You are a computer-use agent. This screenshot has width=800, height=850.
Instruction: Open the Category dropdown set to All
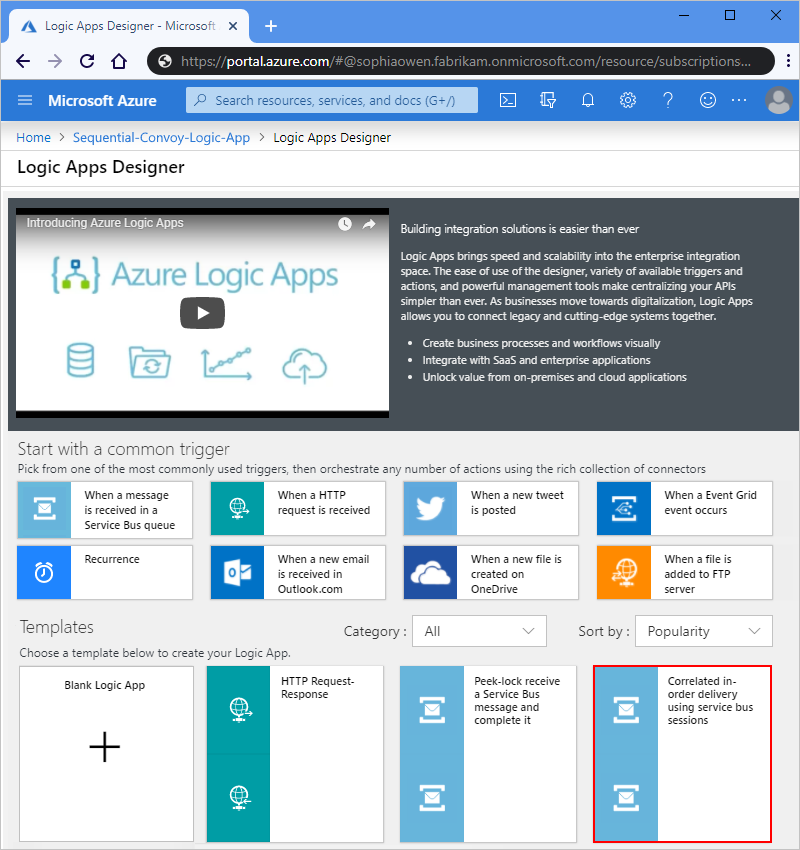coord(479,631)
